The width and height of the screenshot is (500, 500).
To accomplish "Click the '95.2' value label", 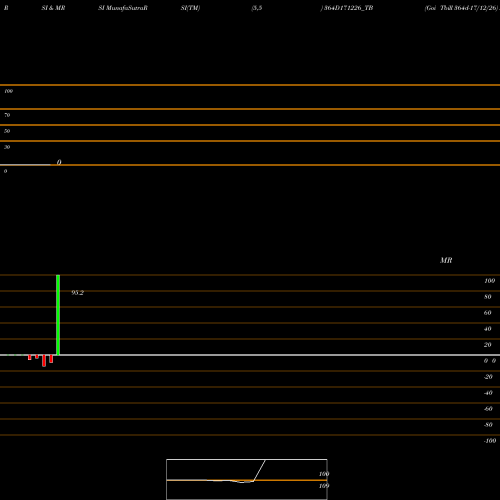I will [x=77, y=293].
